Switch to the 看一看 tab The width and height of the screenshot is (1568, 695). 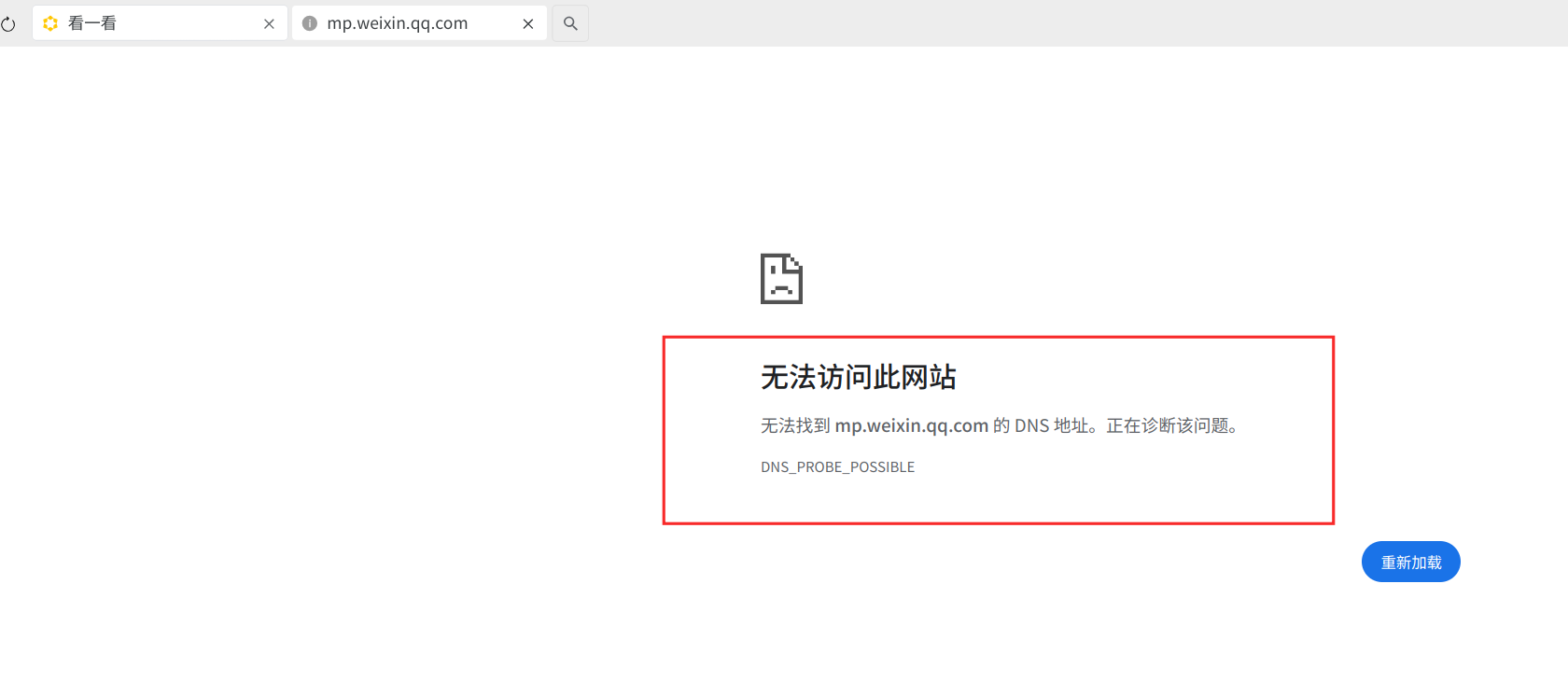tap(160, 23)
